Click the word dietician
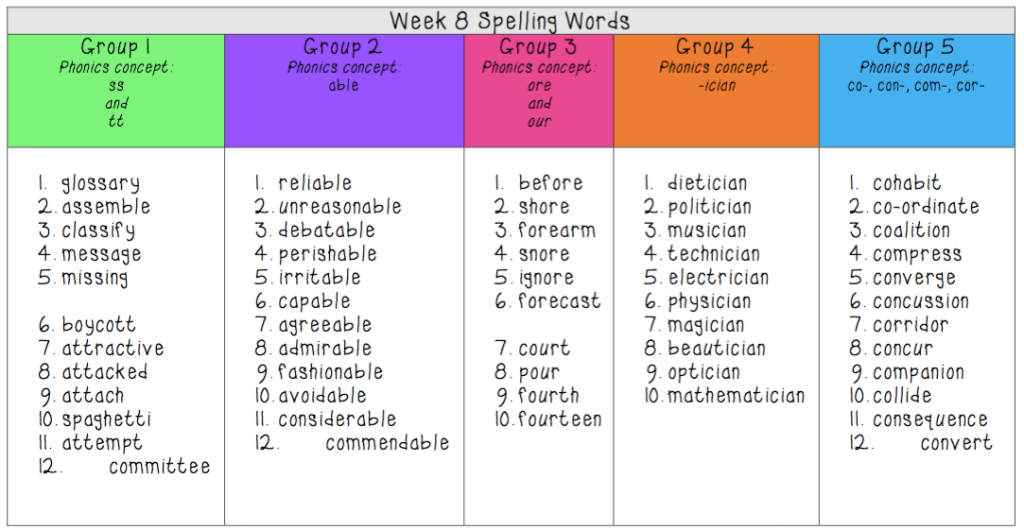The width and height of the screenshot is (1024, 530). tap(707, 184)
